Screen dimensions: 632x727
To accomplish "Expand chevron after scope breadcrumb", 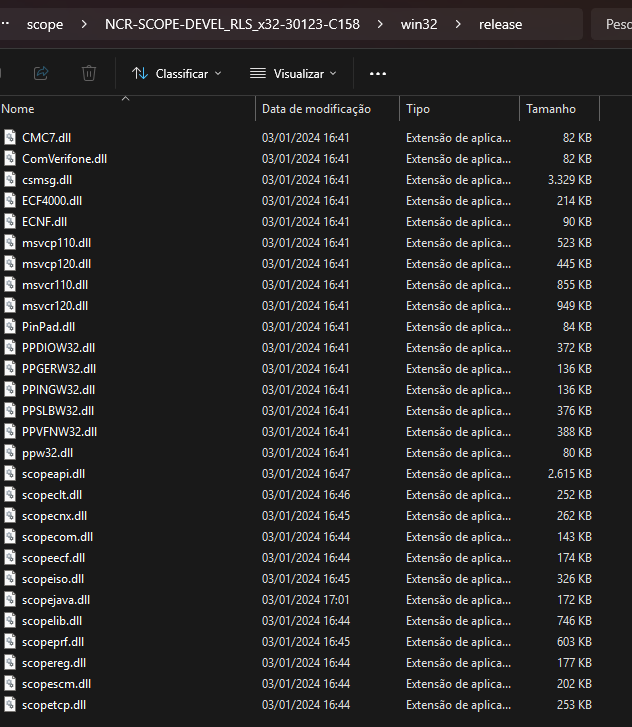I will click(x=84, y=24).
